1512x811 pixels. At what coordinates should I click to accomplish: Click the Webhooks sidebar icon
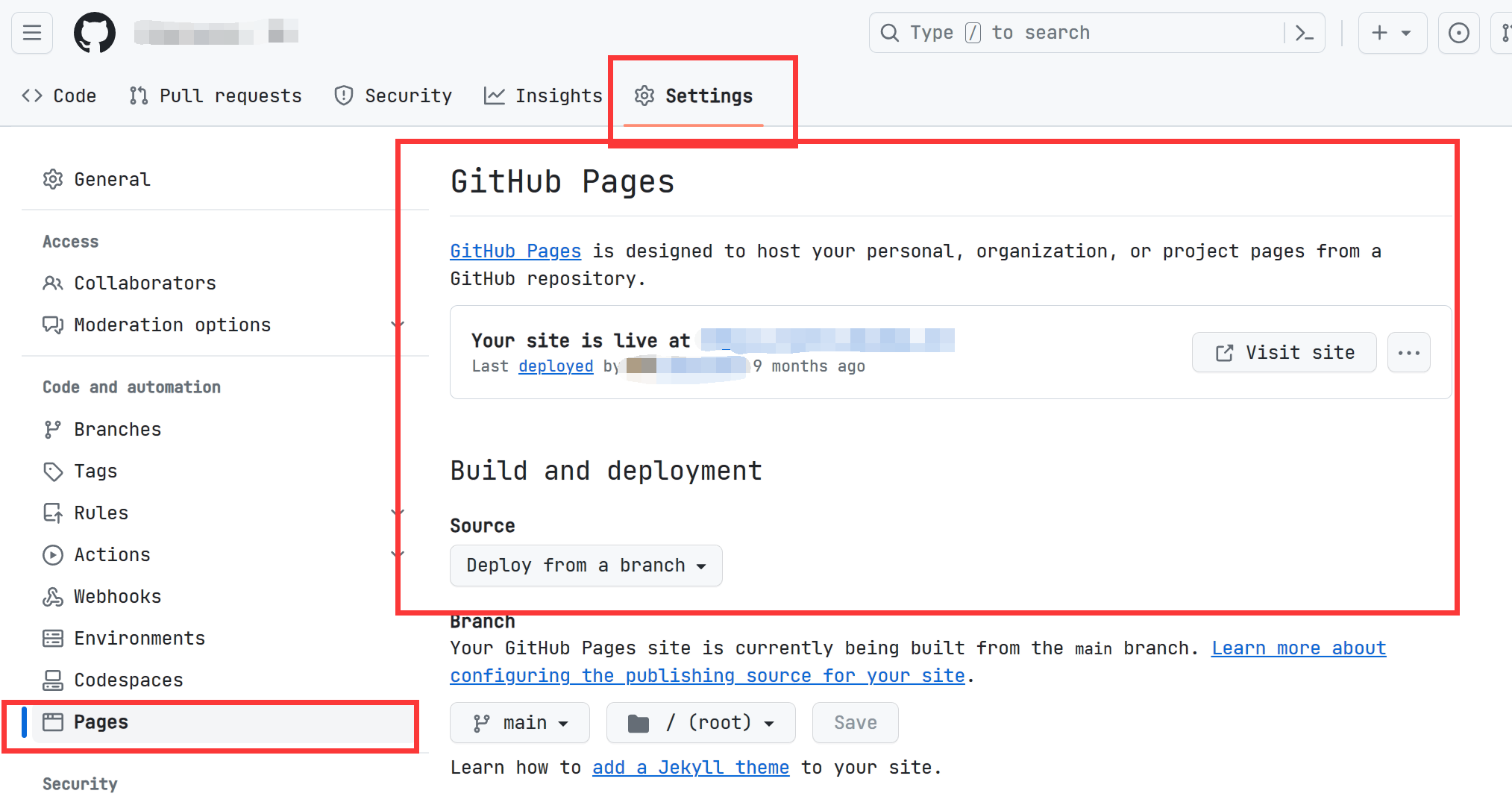[x=53, y=597]
